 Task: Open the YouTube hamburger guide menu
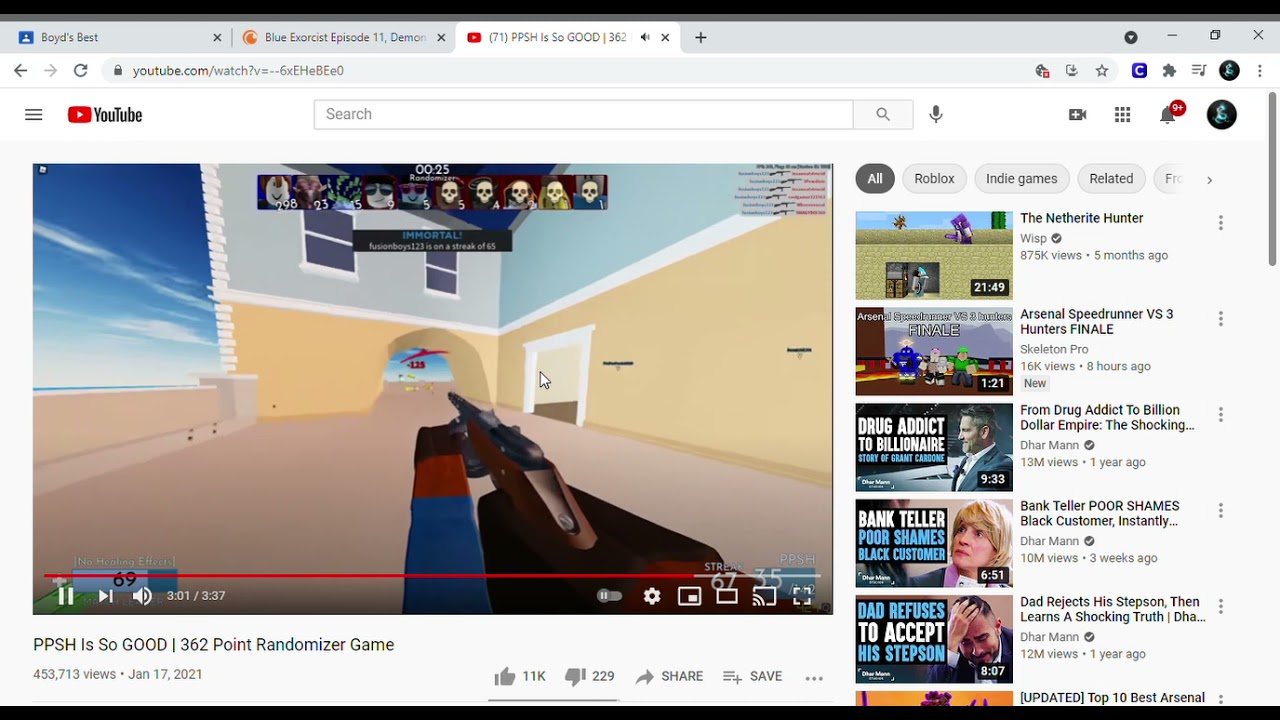[x=33, y=115]
